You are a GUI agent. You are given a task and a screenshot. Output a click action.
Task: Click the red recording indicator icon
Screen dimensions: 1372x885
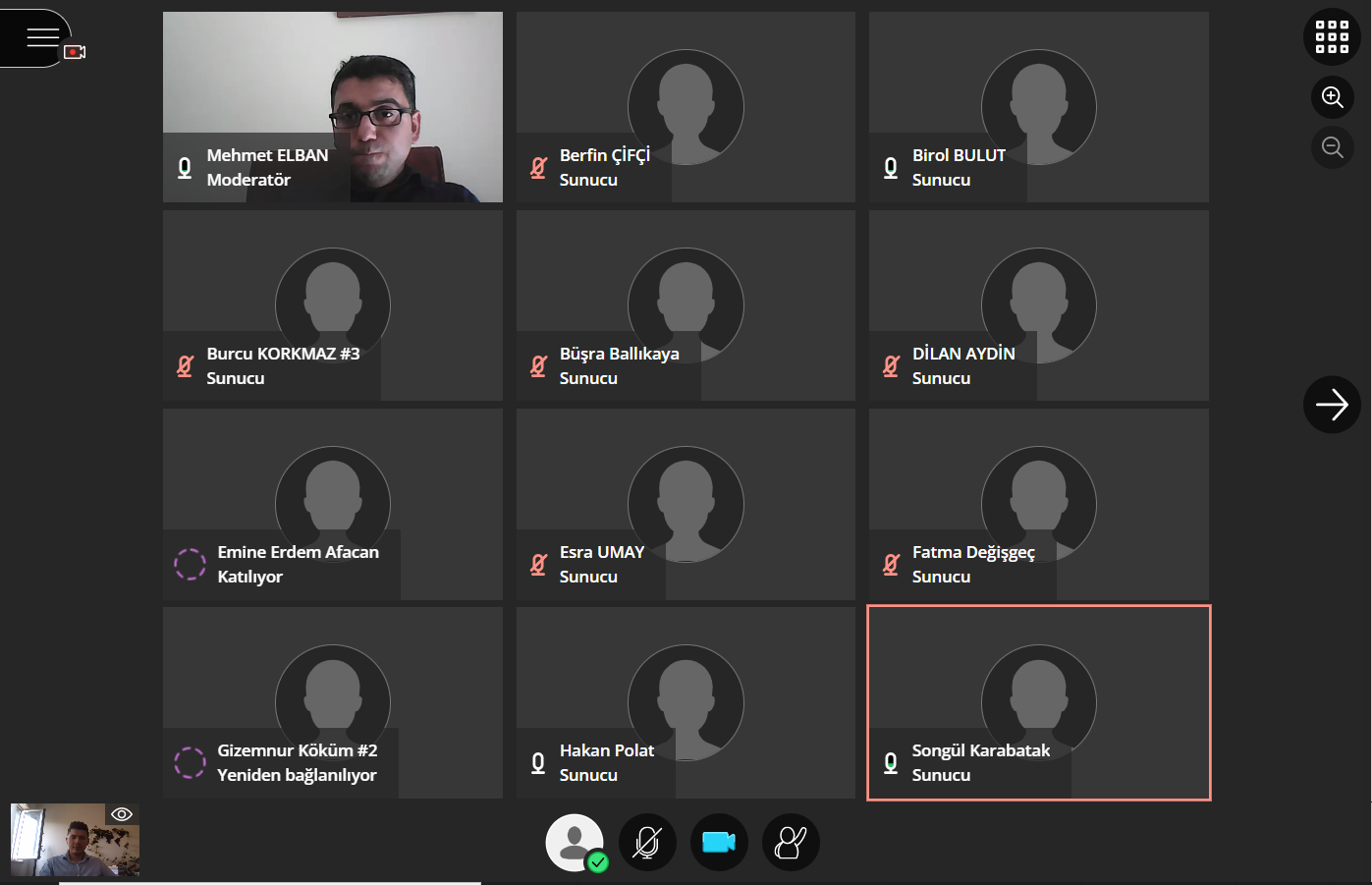(75, 52)
